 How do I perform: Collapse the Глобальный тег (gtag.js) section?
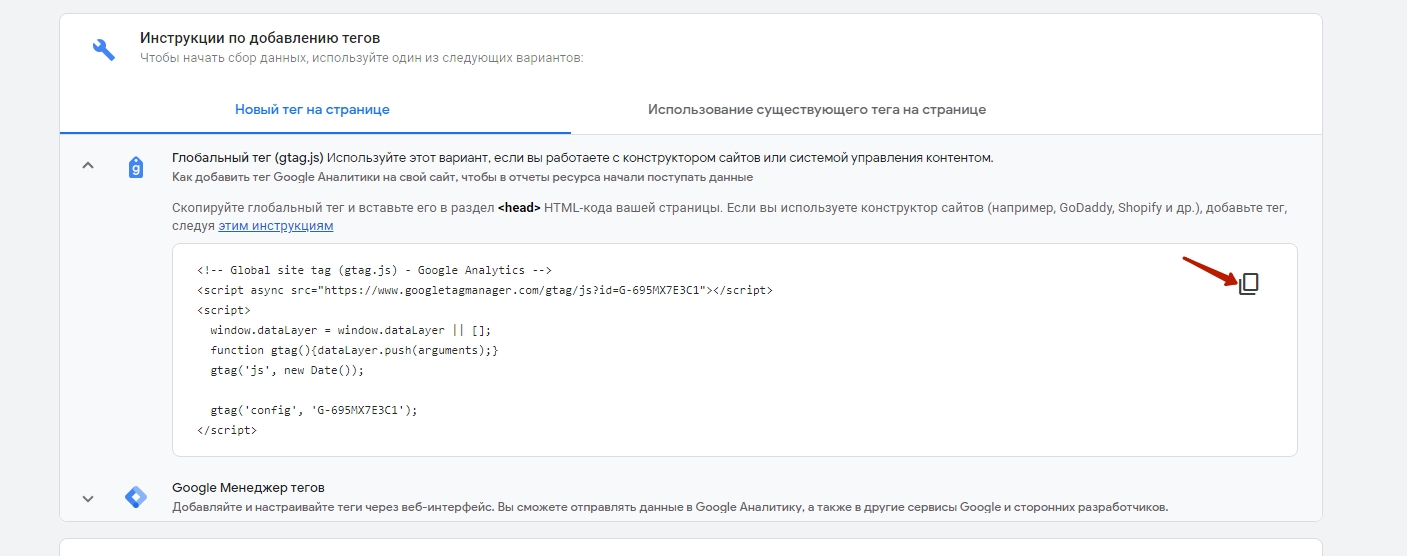[87, 166]
